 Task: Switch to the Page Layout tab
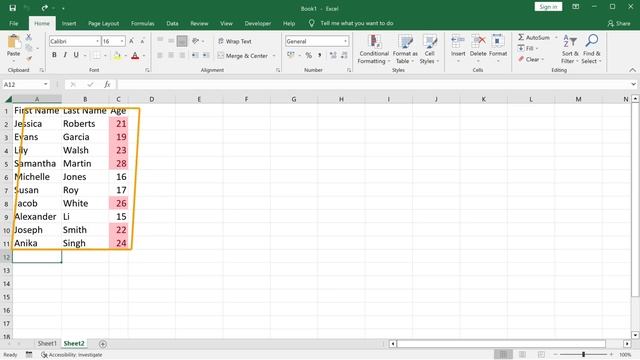pos(103,23)
